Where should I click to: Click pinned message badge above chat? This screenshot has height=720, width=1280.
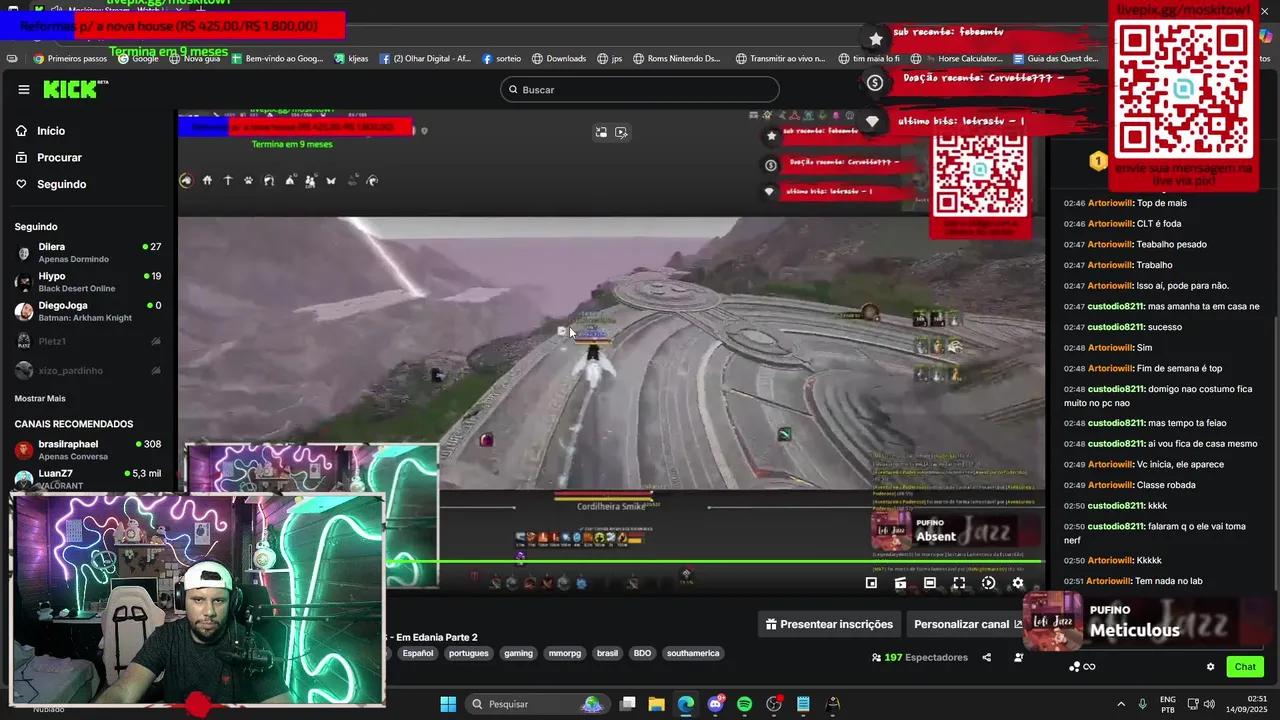pyautogui.click(x=1098, y=161)
